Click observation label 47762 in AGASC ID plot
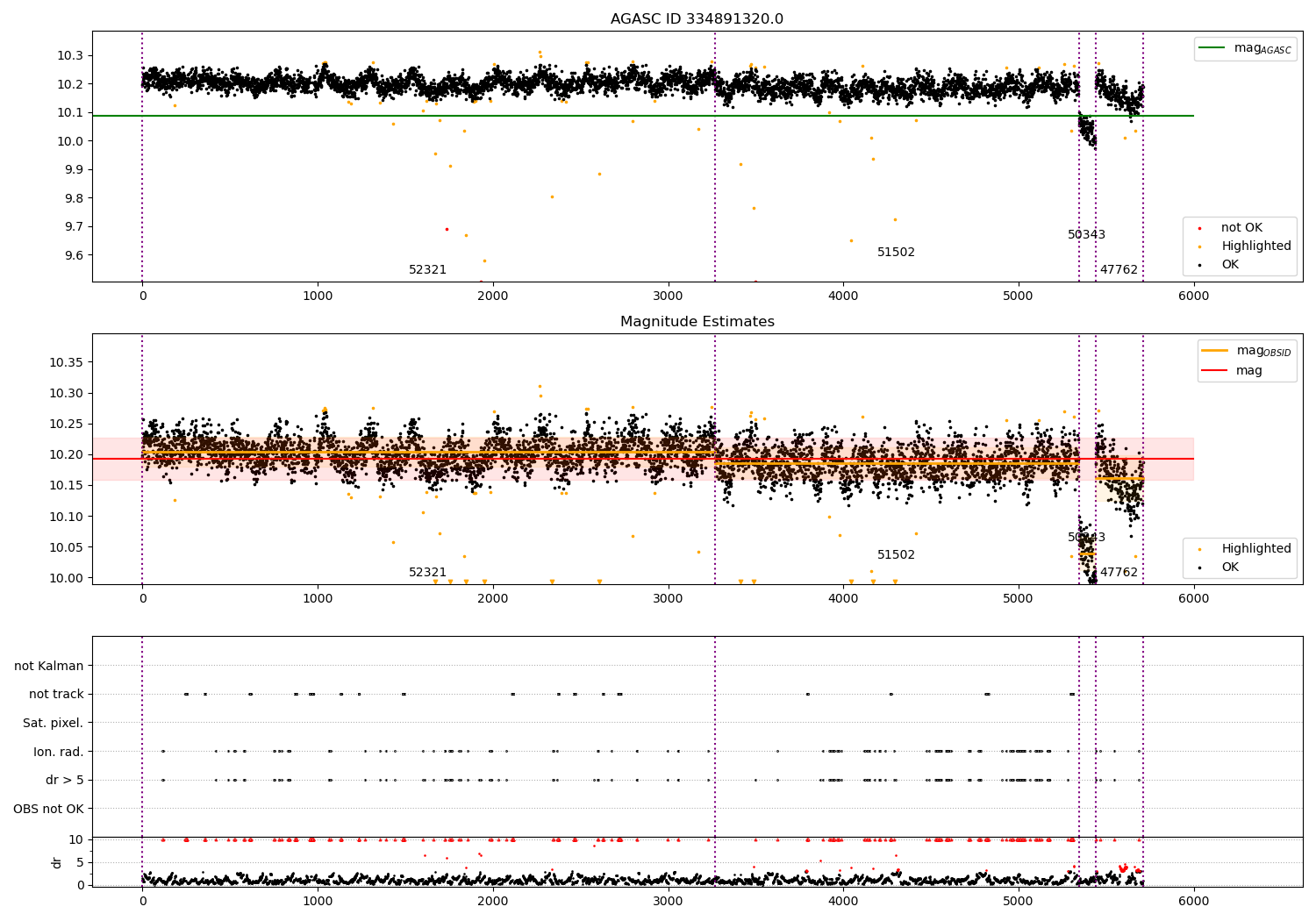The height and width of the screenshot is (921, 1316). coord(1119,270)
